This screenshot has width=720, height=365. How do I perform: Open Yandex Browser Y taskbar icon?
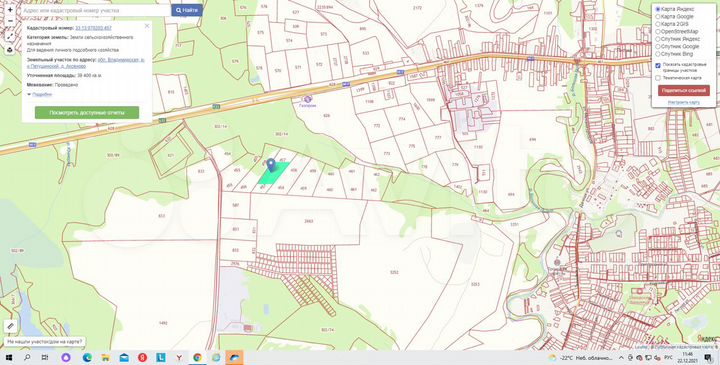pyautogui.click(x=179, y=358)
